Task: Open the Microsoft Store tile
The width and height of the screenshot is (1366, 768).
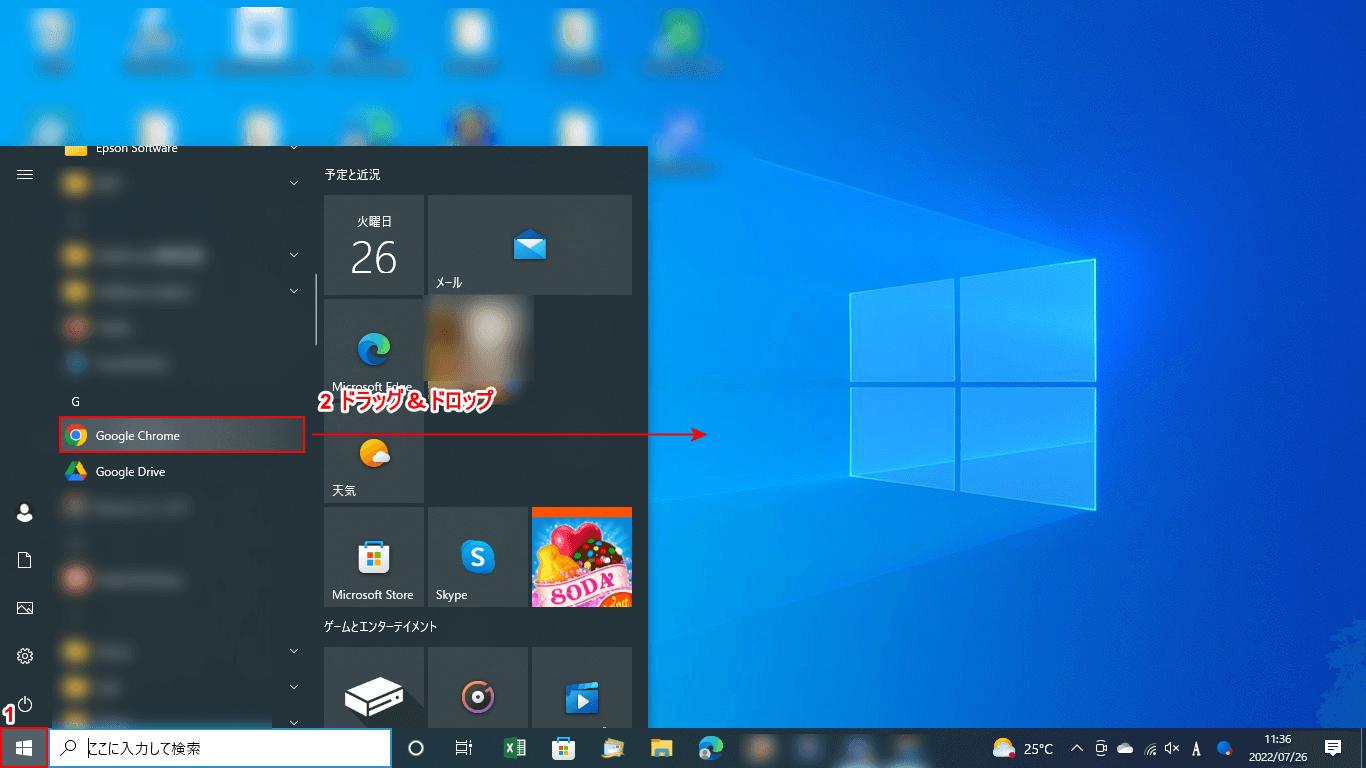Action: point(374,557)
